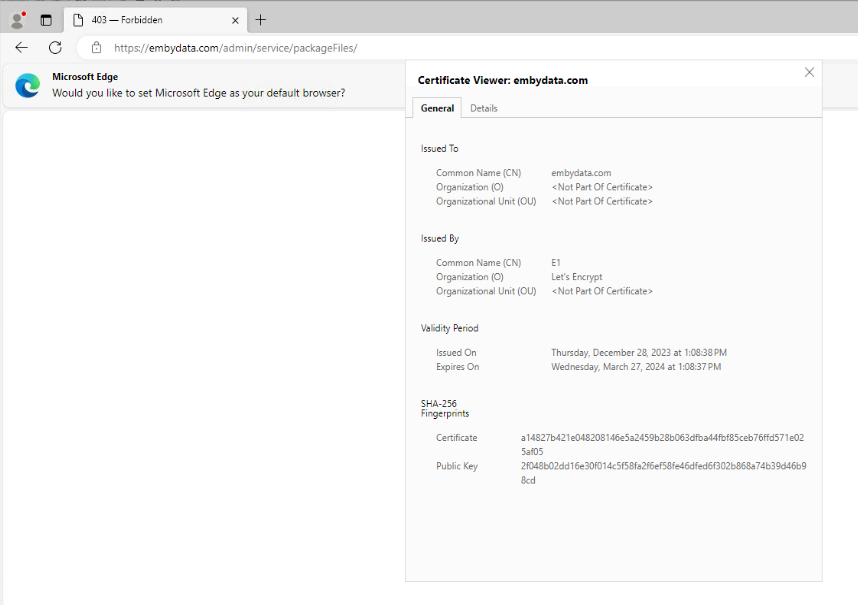Click the lock icon for site information

click(96, 47)
